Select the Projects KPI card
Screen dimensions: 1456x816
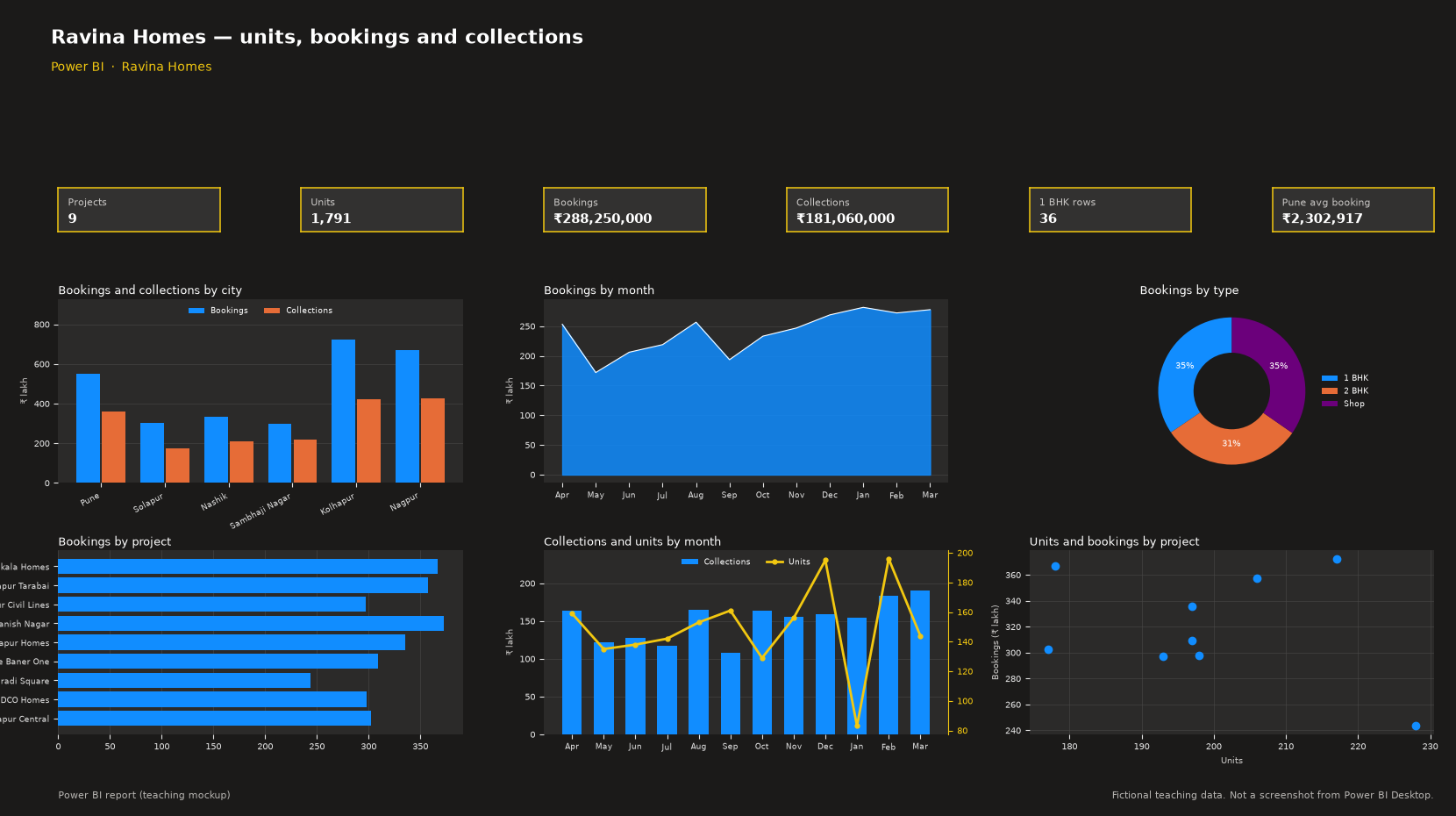(x=139, y=210)
